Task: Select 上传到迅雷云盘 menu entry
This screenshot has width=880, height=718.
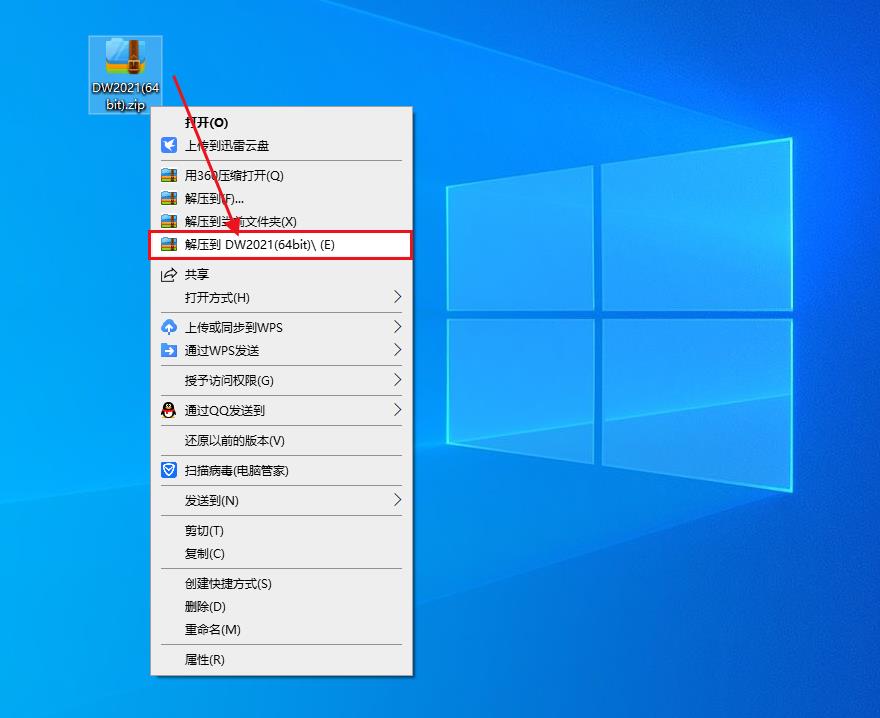Action: click(x=282, y=145)
